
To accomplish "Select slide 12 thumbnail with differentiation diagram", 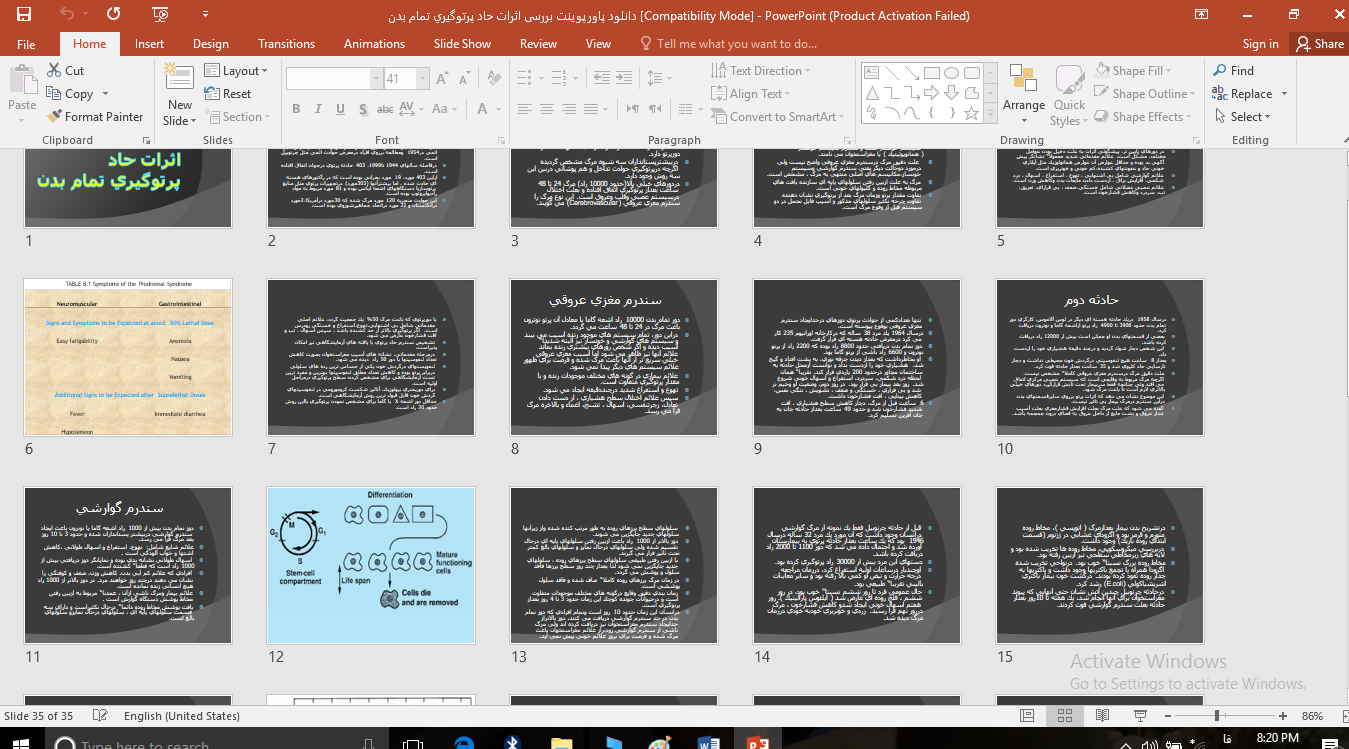I will pyautogui.click(x=371, y=566).
